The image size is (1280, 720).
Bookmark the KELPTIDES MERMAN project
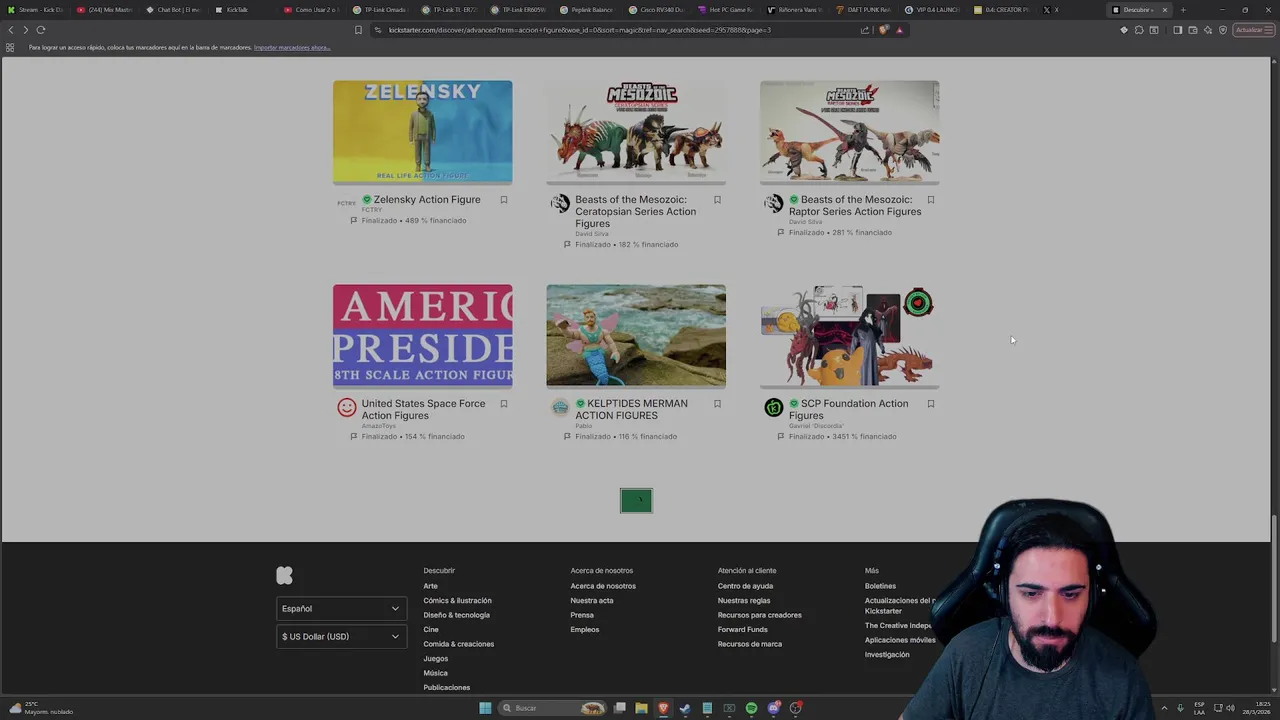point(717,404)
